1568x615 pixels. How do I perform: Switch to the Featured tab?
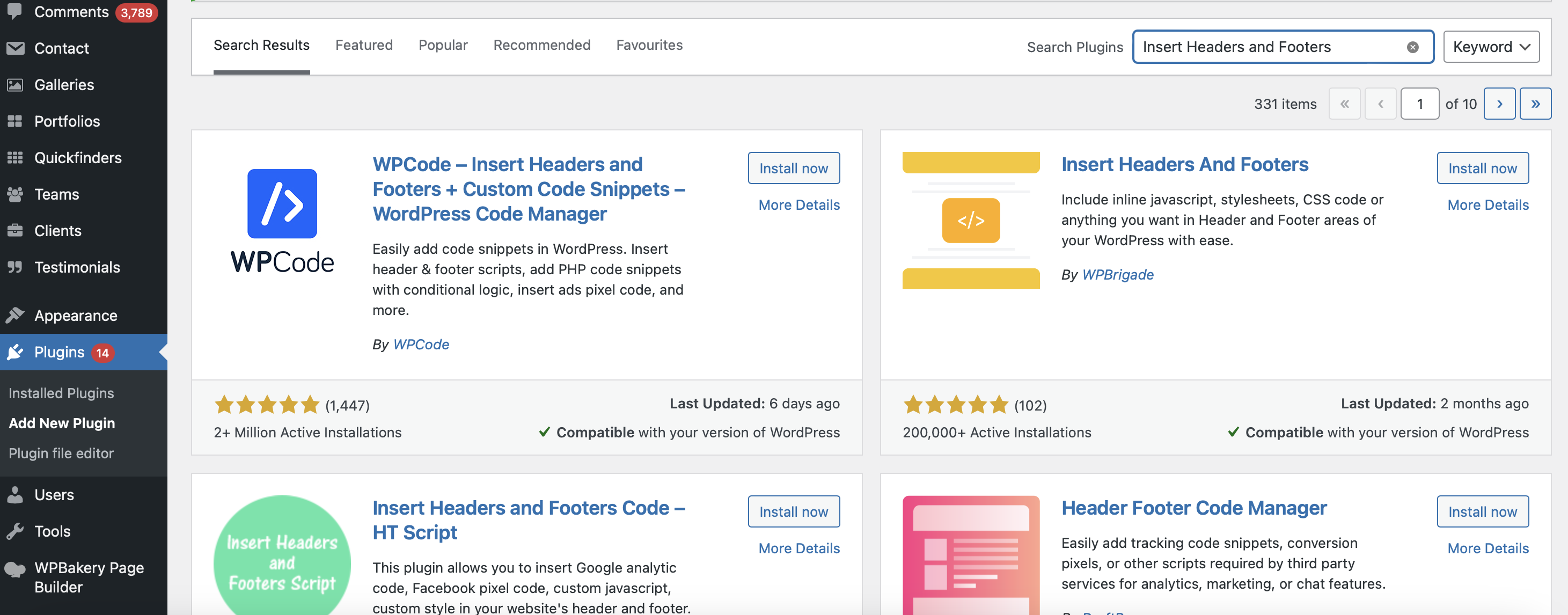tap(364, 45)
